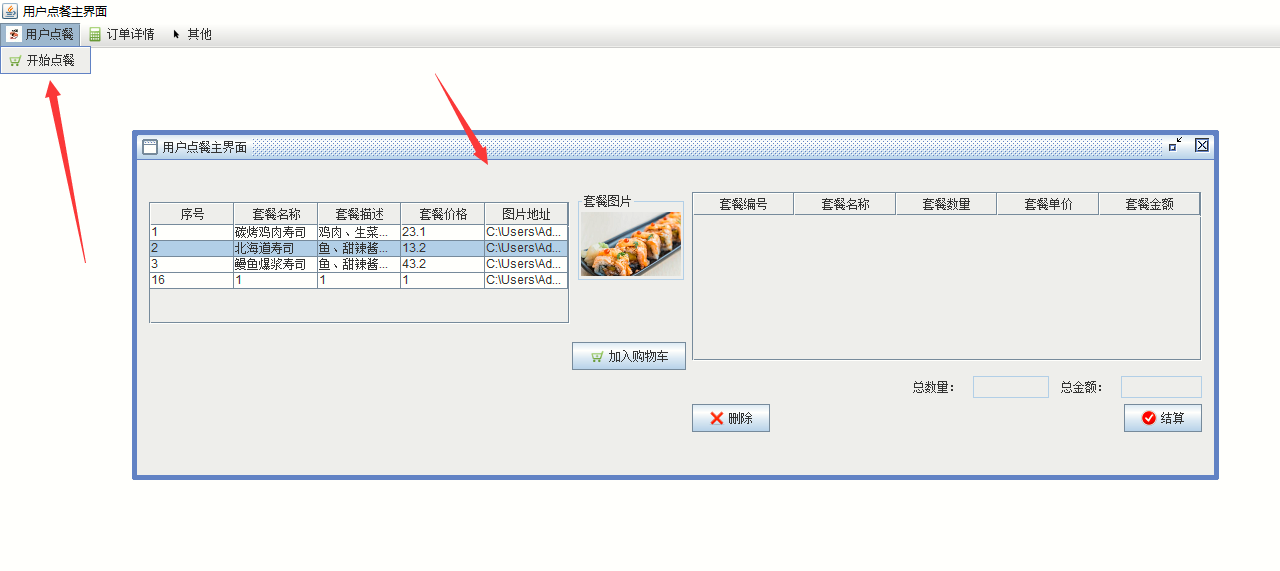Click the left table's 套餐名称 column header
1280x571 pixels.
click(x=276, y=214)
